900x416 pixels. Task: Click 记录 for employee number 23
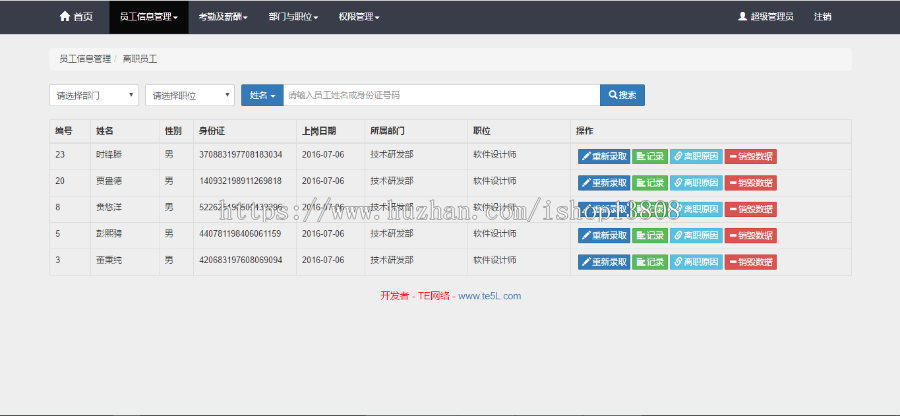point(650,157)
